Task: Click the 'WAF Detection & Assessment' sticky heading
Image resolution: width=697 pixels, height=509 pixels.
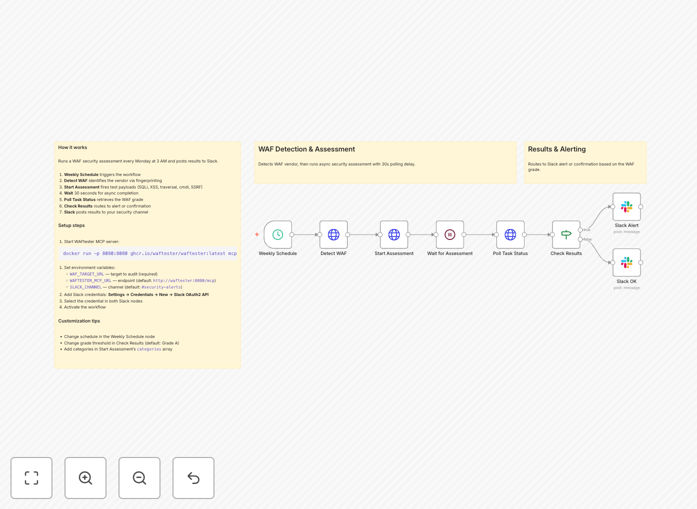Action: pyautogui.click(x=306, y=149)
